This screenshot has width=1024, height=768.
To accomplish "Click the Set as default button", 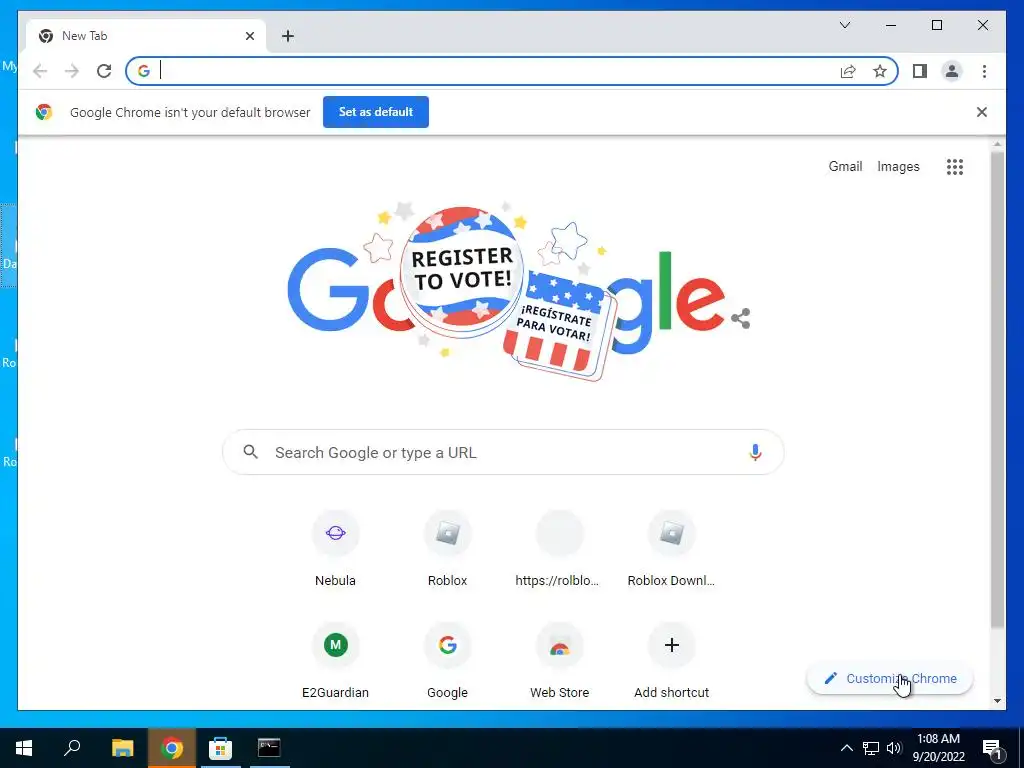I will [376, 112].
